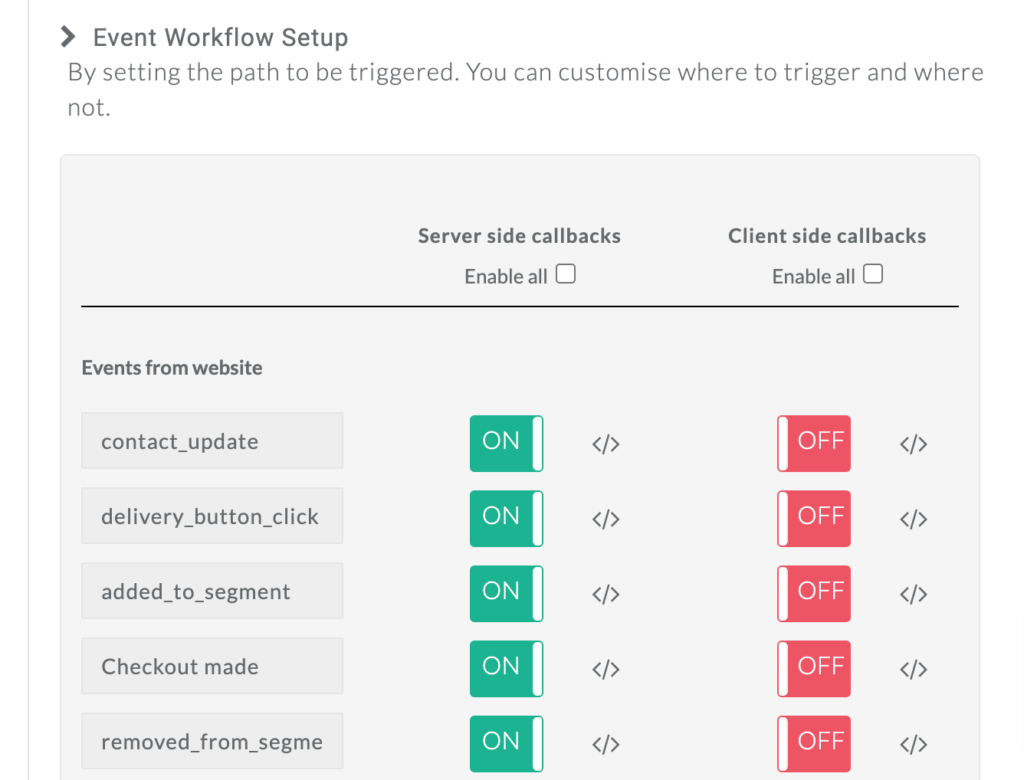Click the Checkout made event field
1024x780 pixels.
coord(212,666)
